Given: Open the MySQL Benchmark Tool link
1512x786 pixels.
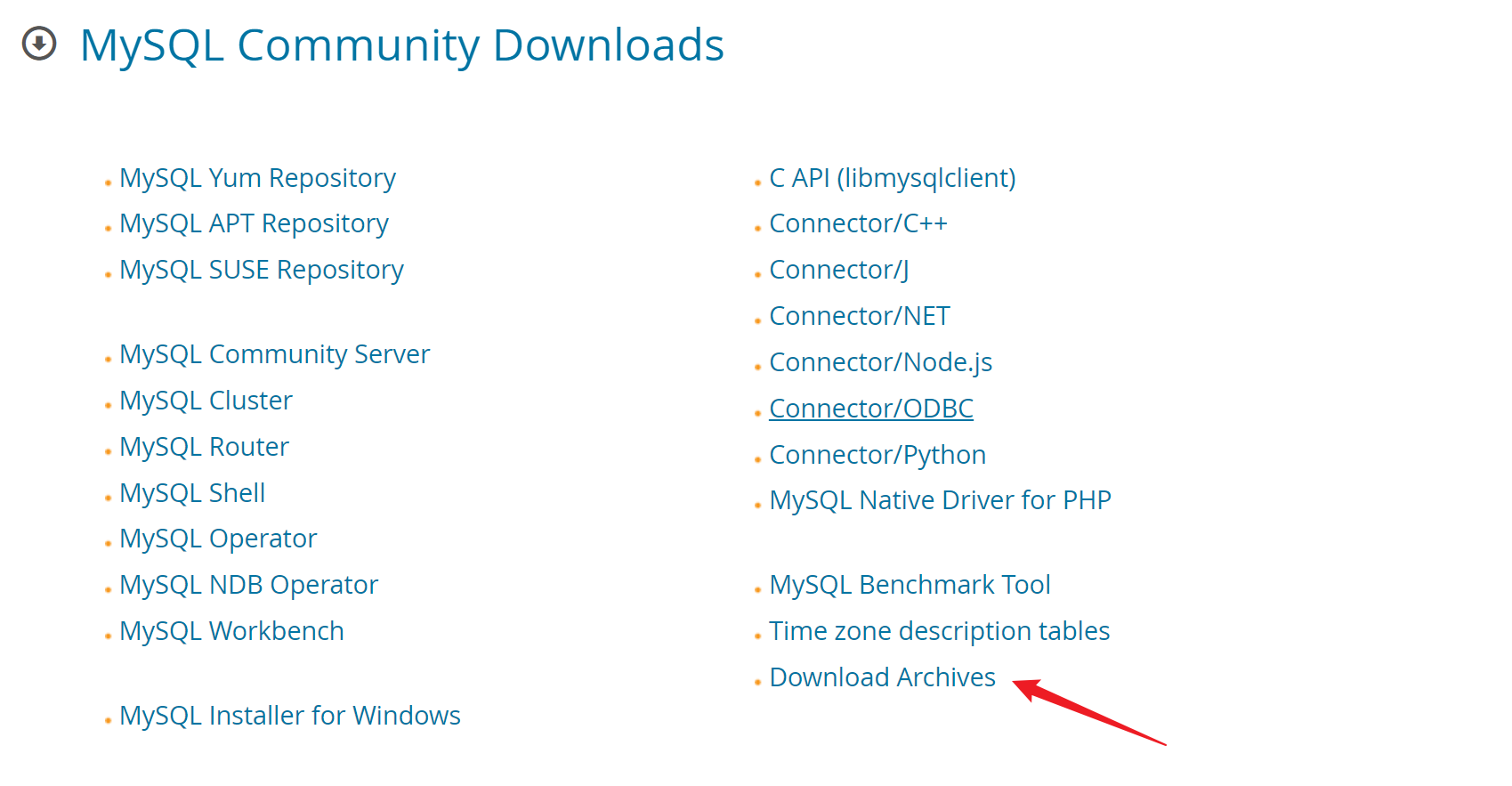Looking at the screenshot, I should [910, 585].
